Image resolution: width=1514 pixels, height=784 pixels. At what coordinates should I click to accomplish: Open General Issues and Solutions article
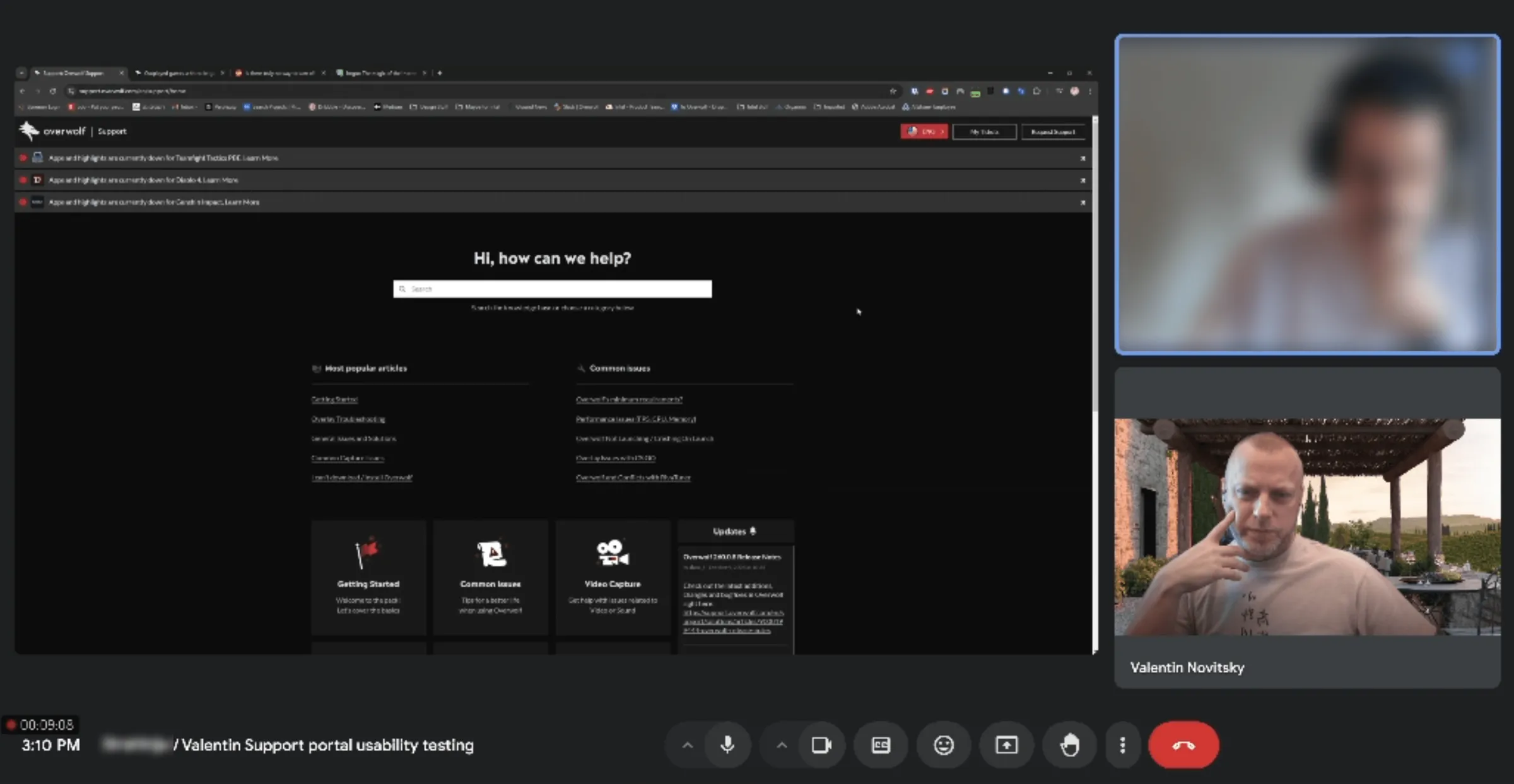coord(354,438)
